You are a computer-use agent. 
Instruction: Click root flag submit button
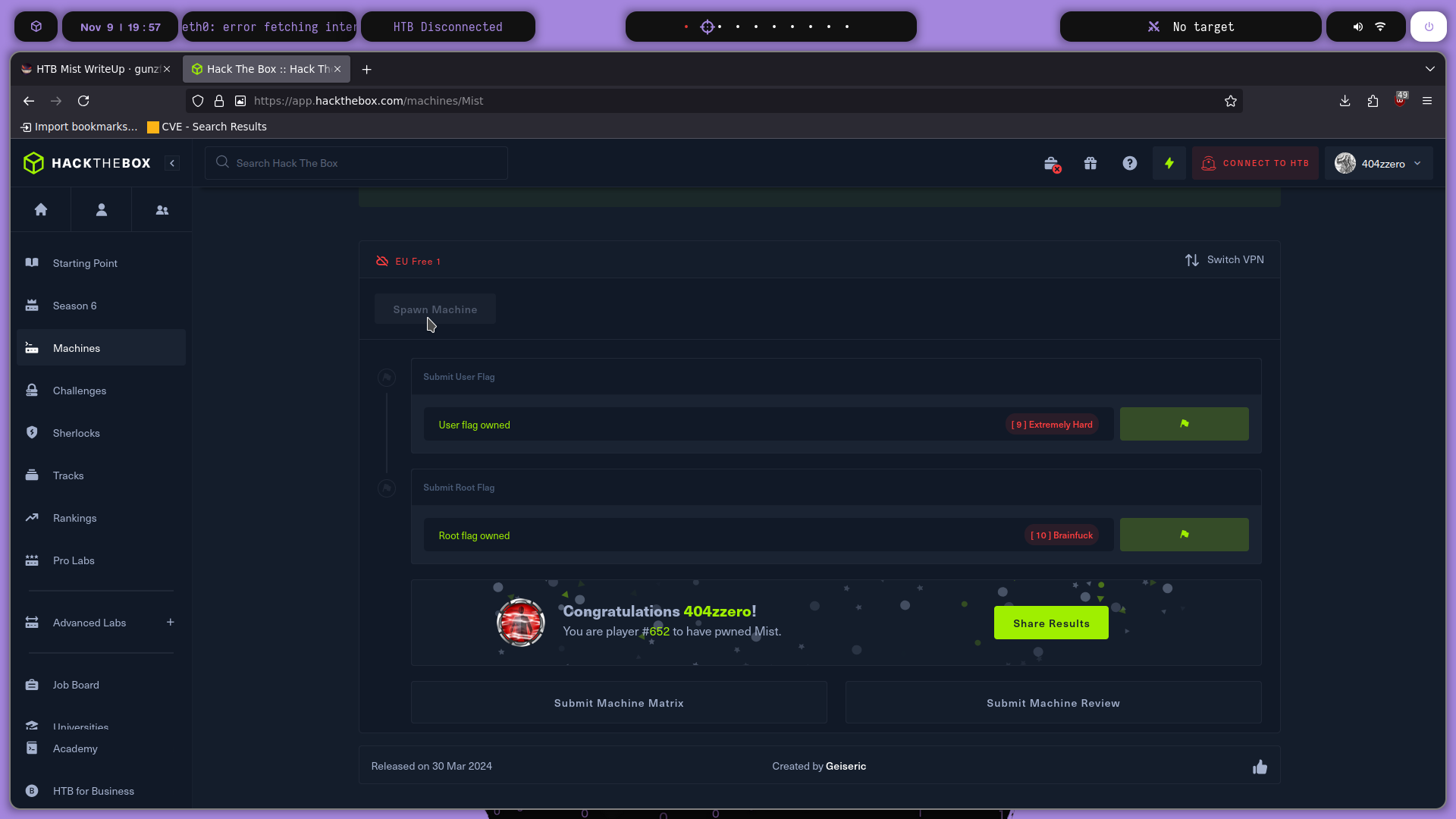(x=1185, y=535)
